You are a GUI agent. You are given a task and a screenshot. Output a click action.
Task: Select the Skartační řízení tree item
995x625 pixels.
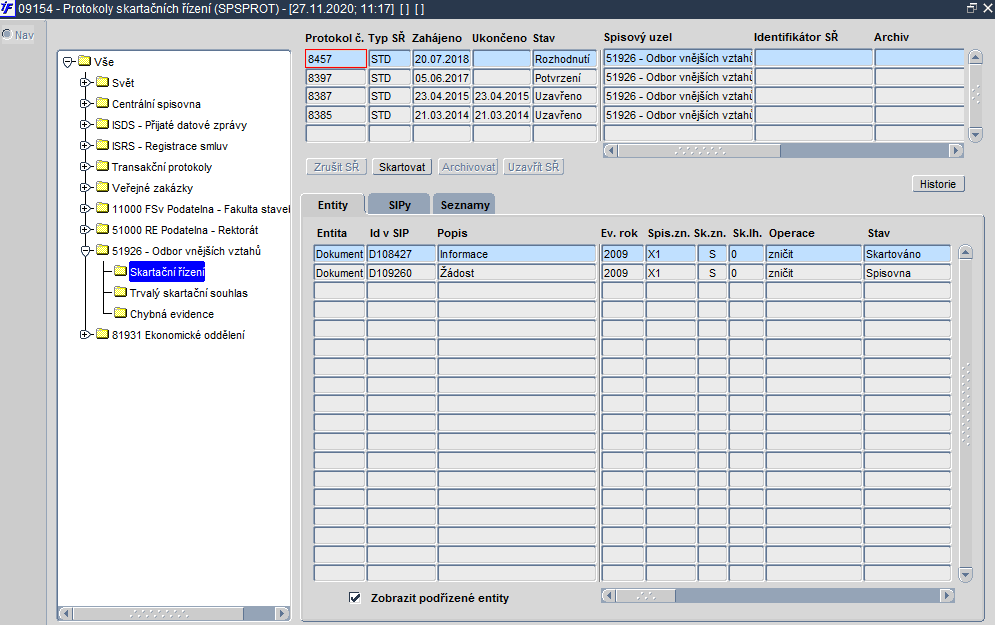pos(167,272)
